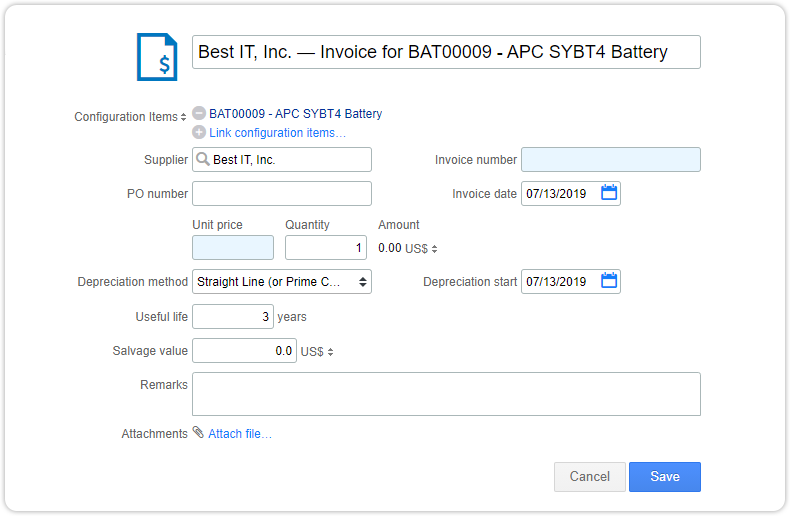Open the Salvage value currency selector
Viewport: 790px width, 516px height.
(317, 352)
